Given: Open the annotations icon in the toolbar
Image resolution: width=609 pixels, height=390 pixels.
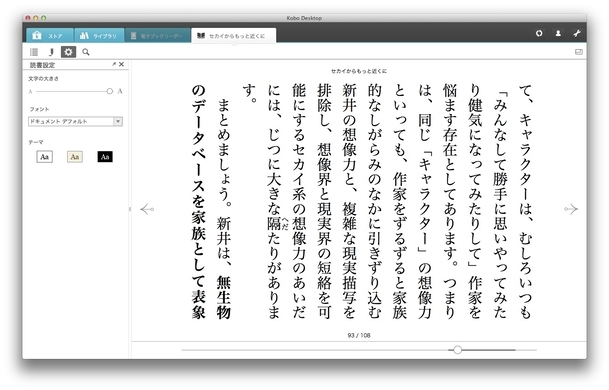Looking at the screenshot, I should (51, 52).
